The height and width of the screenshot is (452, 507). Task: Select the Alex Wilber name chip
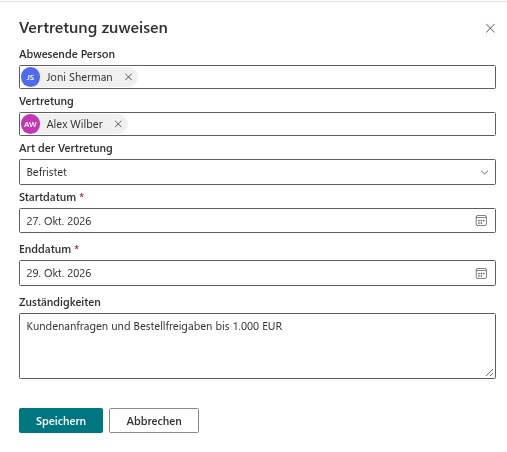coord(74,124)
